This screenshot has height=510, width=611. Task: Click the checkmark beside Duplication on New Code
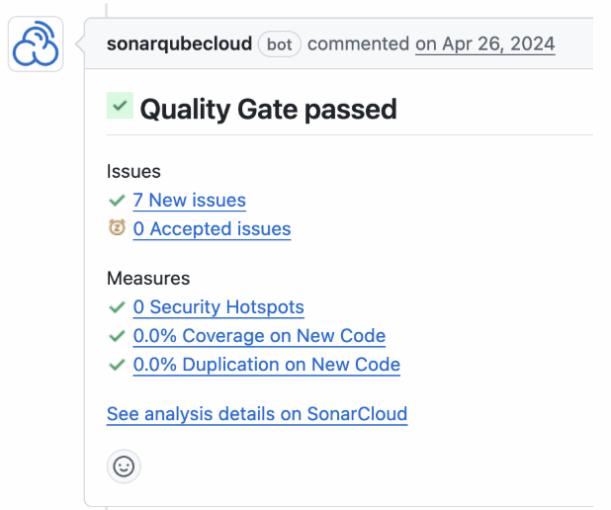coord(116,365)
